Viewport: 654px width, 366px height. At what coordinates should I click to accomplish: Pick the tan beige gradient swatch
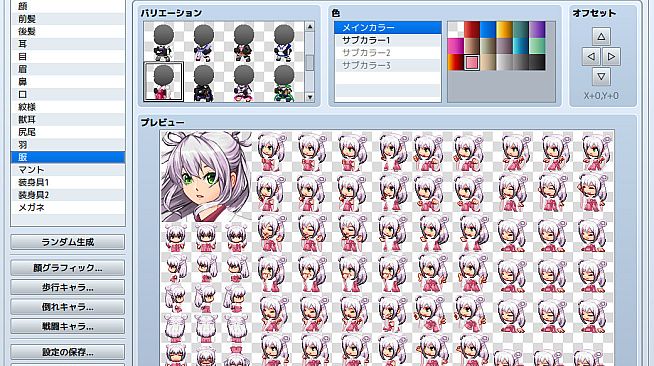pos(488,62)
